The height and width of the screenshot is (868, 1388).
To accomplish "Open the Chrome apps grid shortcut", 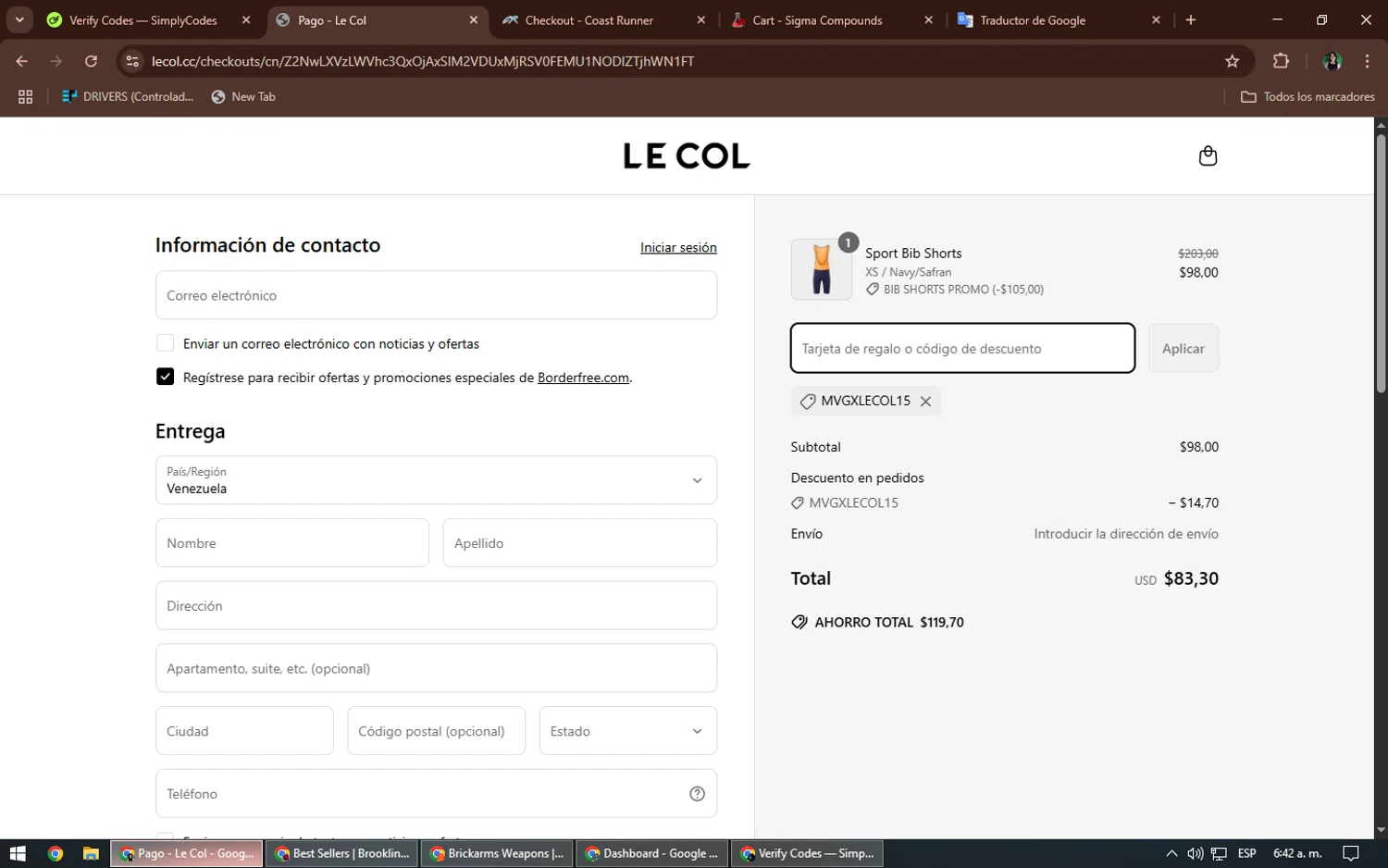I will [25, 96].
